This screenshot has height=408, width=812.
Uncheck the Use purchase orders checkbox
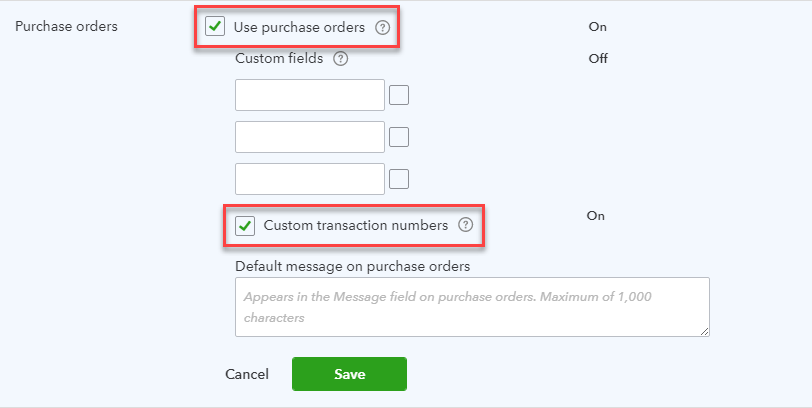[x=215, y=26]
